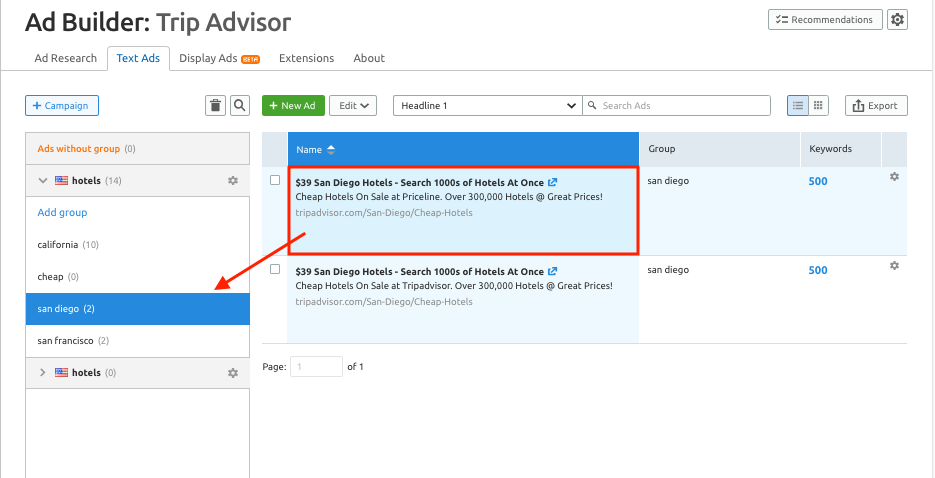Open gear menu for the Priceline ad row
Screen dimensions: 935x478
click(894, 177)
